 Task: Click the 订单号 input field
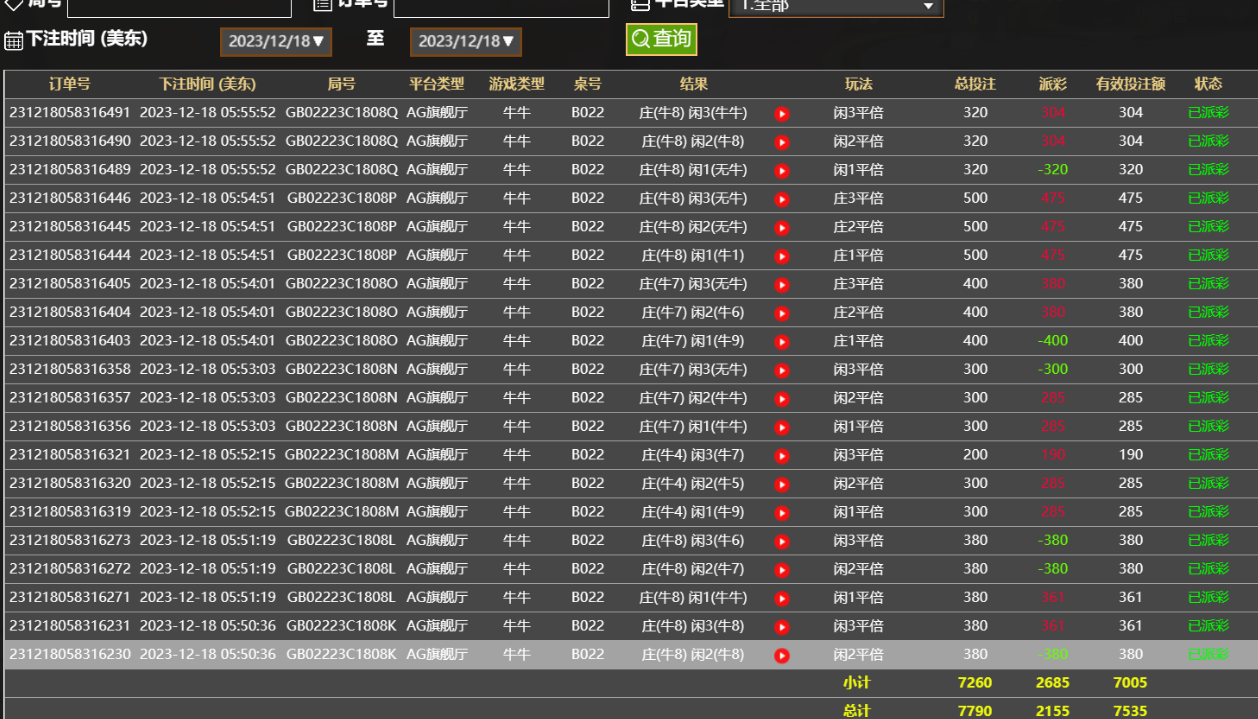pos(501,7)
